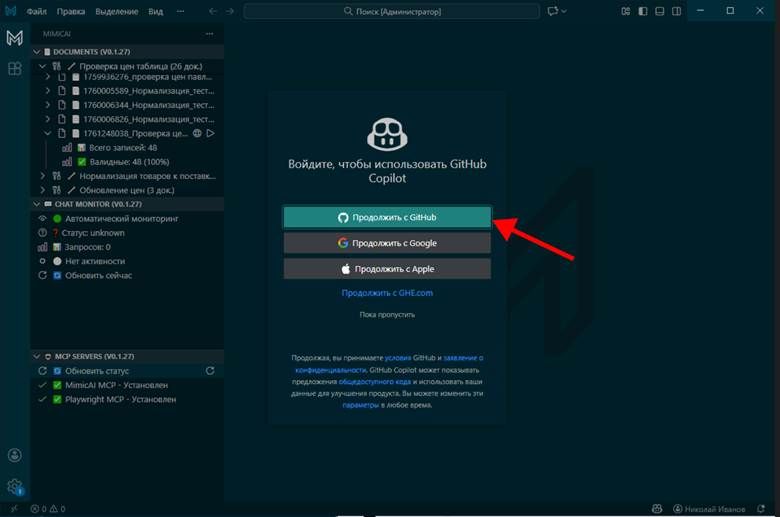Expand the 1760006826_Нормализация document

tap(47, 119)
